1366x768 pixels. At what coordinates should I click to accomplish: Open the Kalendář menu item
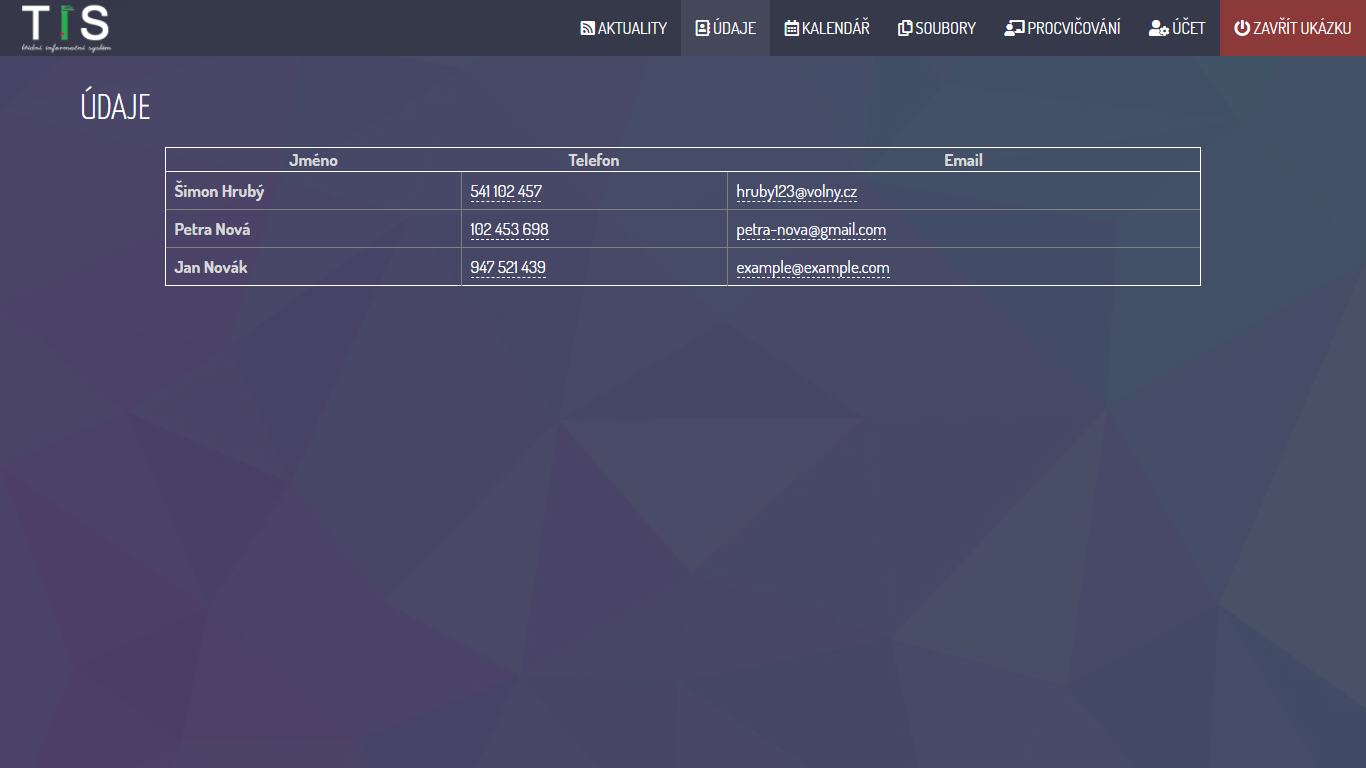[835, 28]
